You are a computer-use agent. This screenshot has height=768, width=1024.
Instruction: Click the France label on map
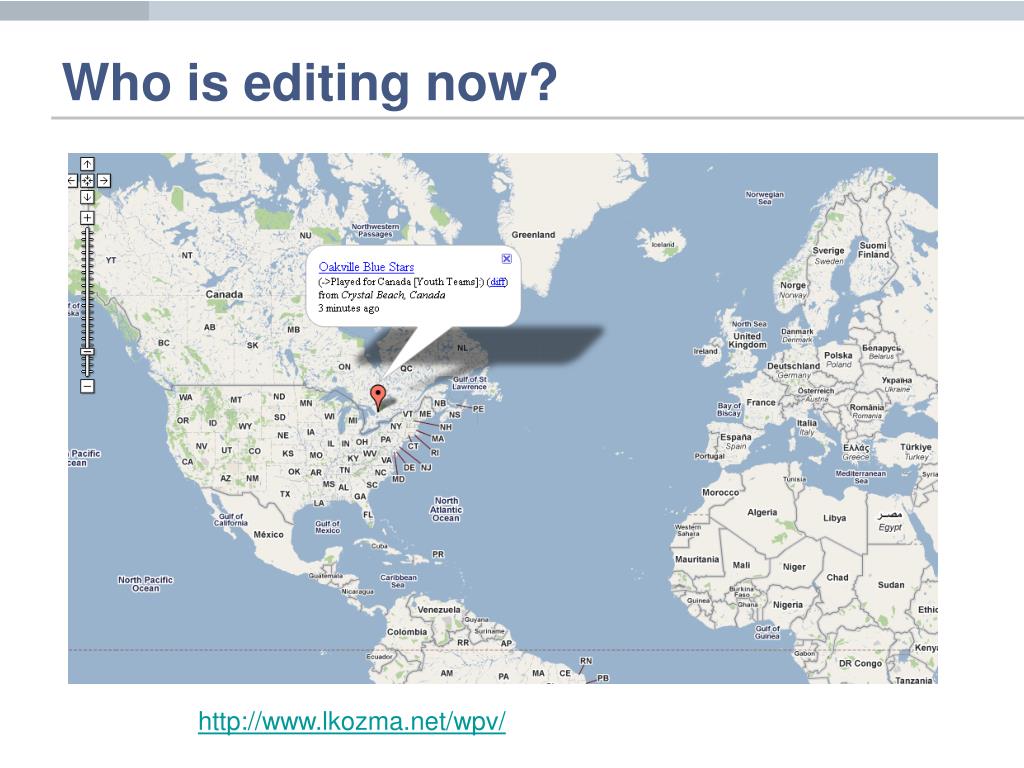click(x=761, y=402)
